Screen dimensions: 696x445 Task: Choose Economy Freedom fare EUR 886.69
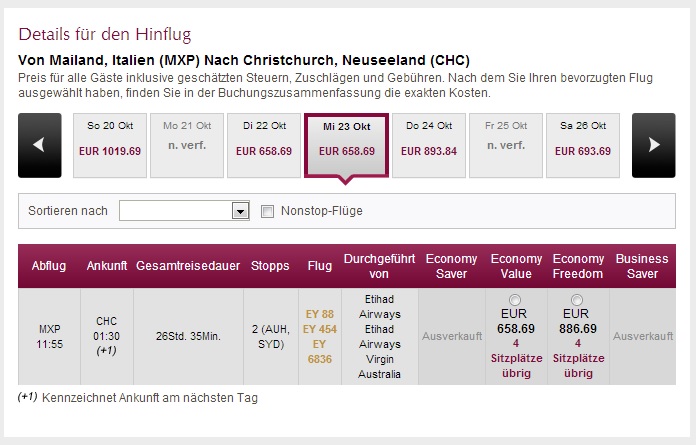tap(577, 300)
